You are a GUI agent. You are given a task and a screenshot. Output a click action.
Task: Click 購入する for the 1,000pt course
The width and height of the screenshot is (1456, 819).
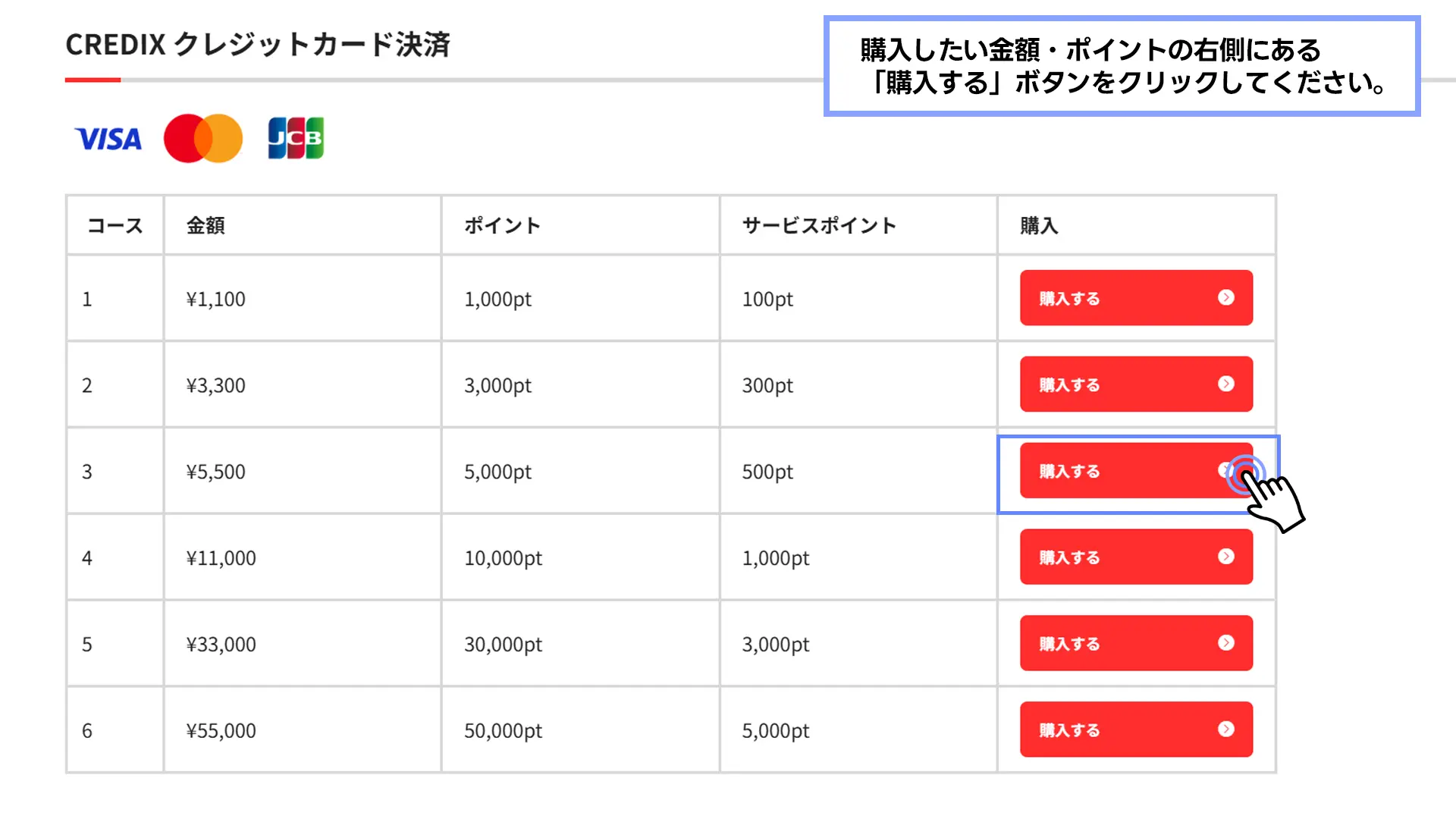point(1136,298)
